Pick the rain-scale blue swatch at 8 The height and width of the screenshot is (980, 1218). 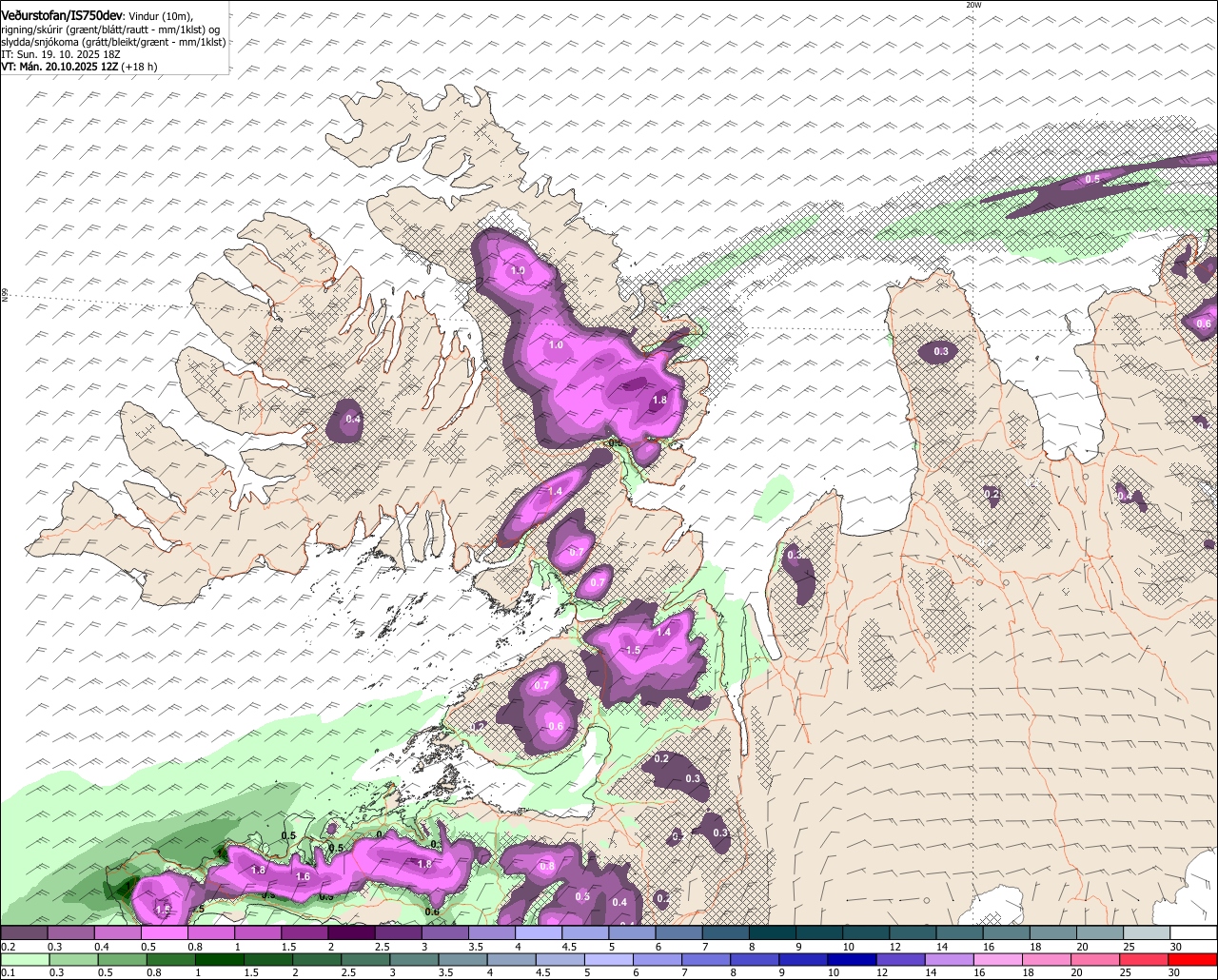point(756,960)
